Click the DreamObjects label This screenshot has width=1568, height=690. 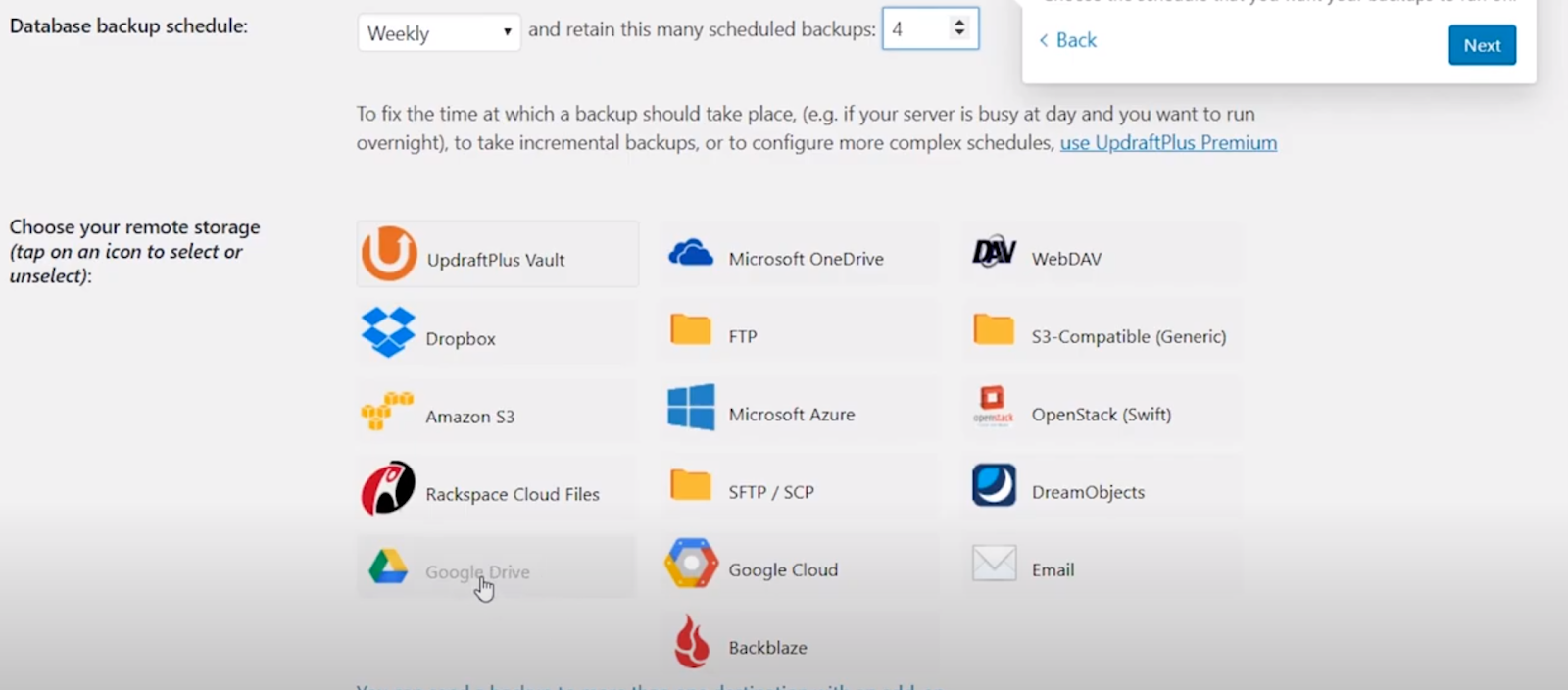point(1088,492)
